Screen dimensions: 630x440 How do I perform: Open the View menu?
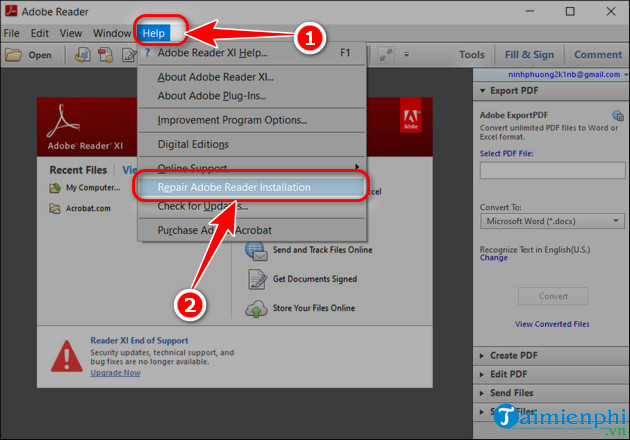click(x=71, y=33)
